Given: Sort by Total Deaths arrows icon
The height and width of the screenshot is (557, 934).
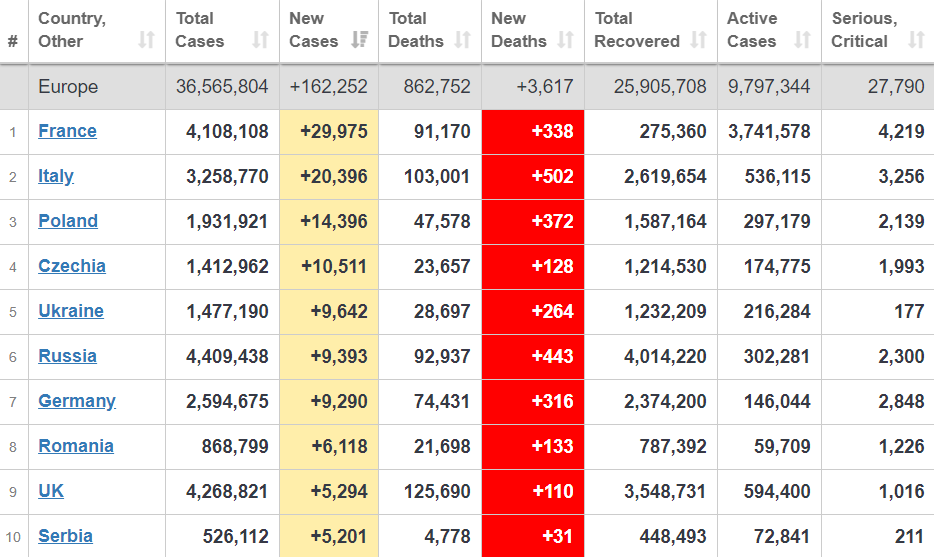Looking at the screenshot, I should pos(462,41).
